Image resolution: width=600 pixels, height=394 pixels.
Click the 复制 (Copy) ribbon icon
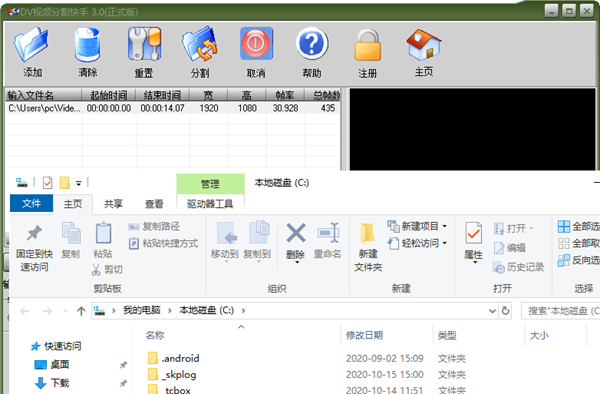point(71,233)
